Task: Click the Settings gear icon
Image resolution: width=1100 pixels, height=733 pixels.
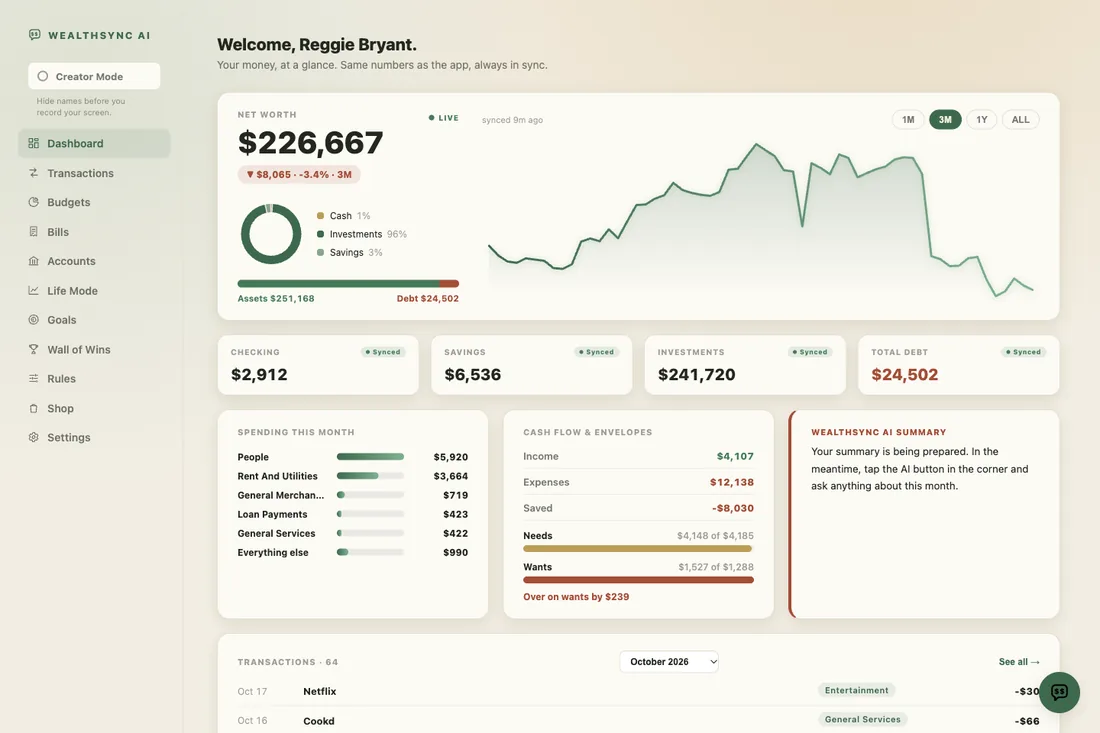Action: coord(34,437)
